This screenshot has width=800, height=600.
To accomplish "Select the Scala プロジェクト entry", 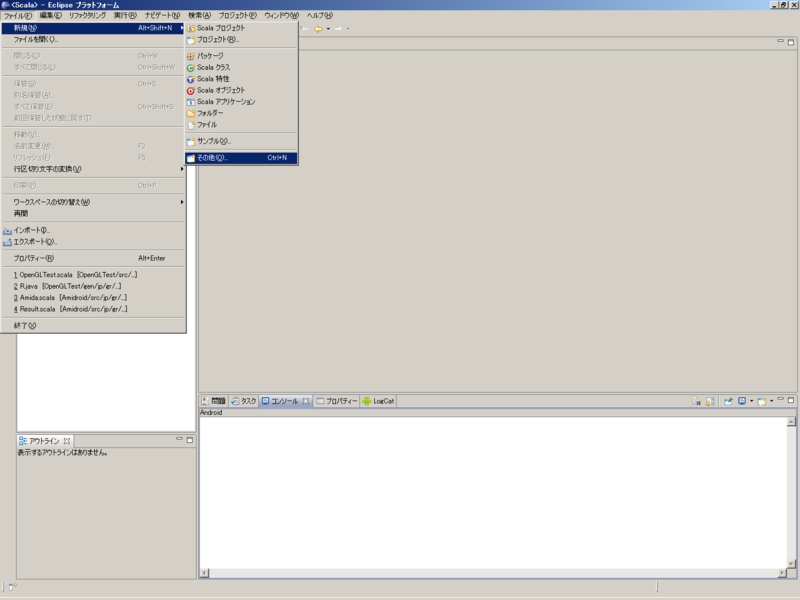I will pos(222,29).
